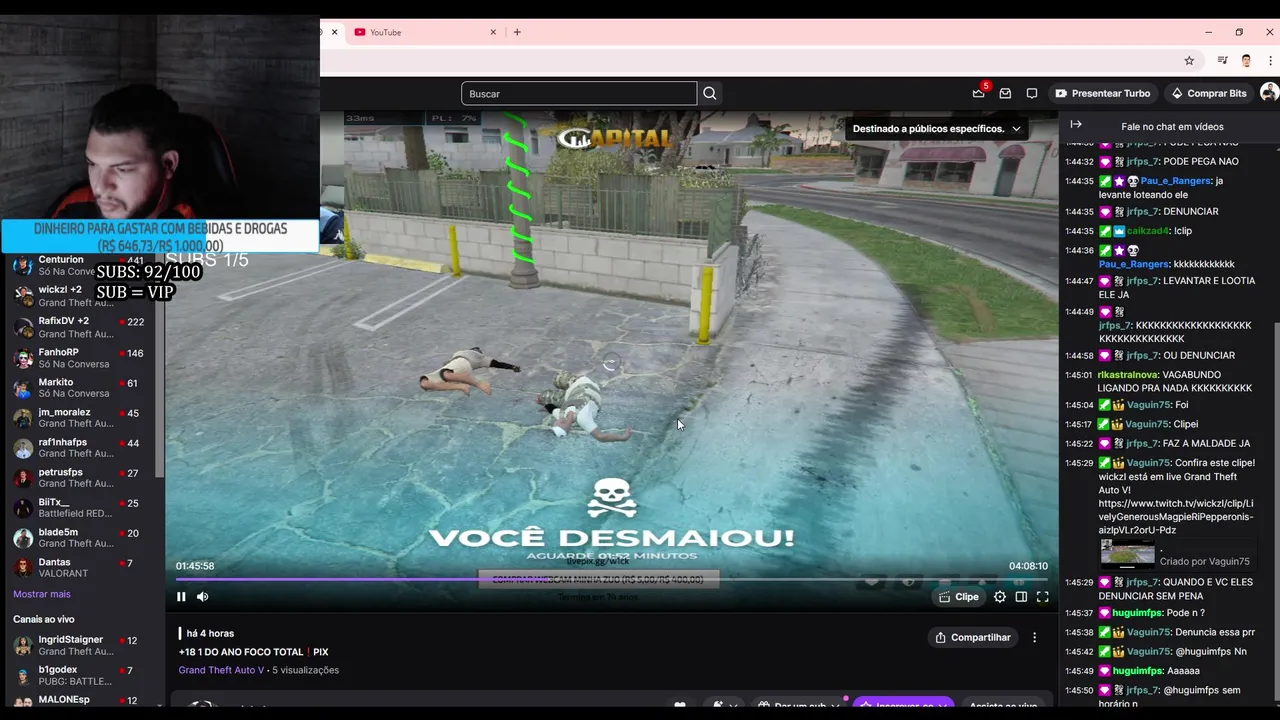This screenshot has width=1280, height=720.
Task: Click the 01:45:58 elapsed time label
Action: click(195, 566)
